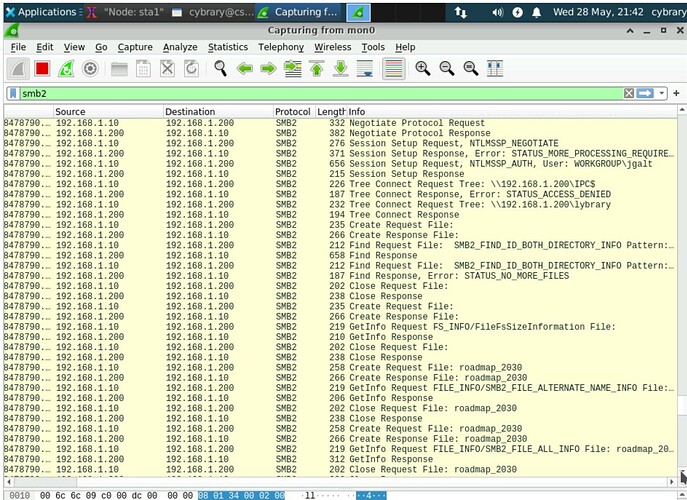
Task: Toggle autoscroll during live capture
Action: tap(365, 69)
